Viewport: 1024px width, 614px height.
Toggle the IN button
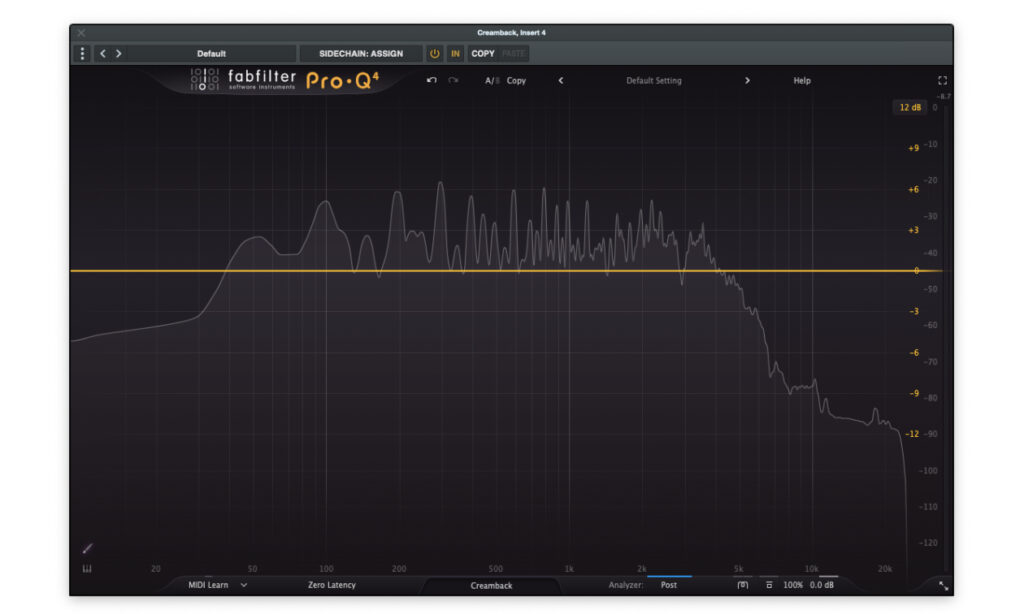455,54
